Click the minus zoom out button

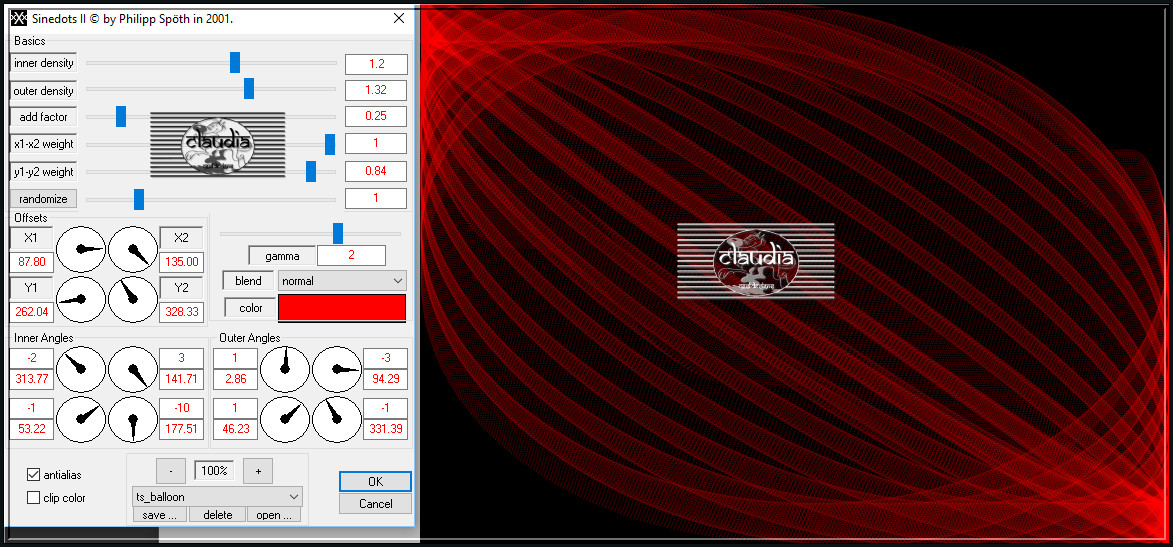coord(171,471)
